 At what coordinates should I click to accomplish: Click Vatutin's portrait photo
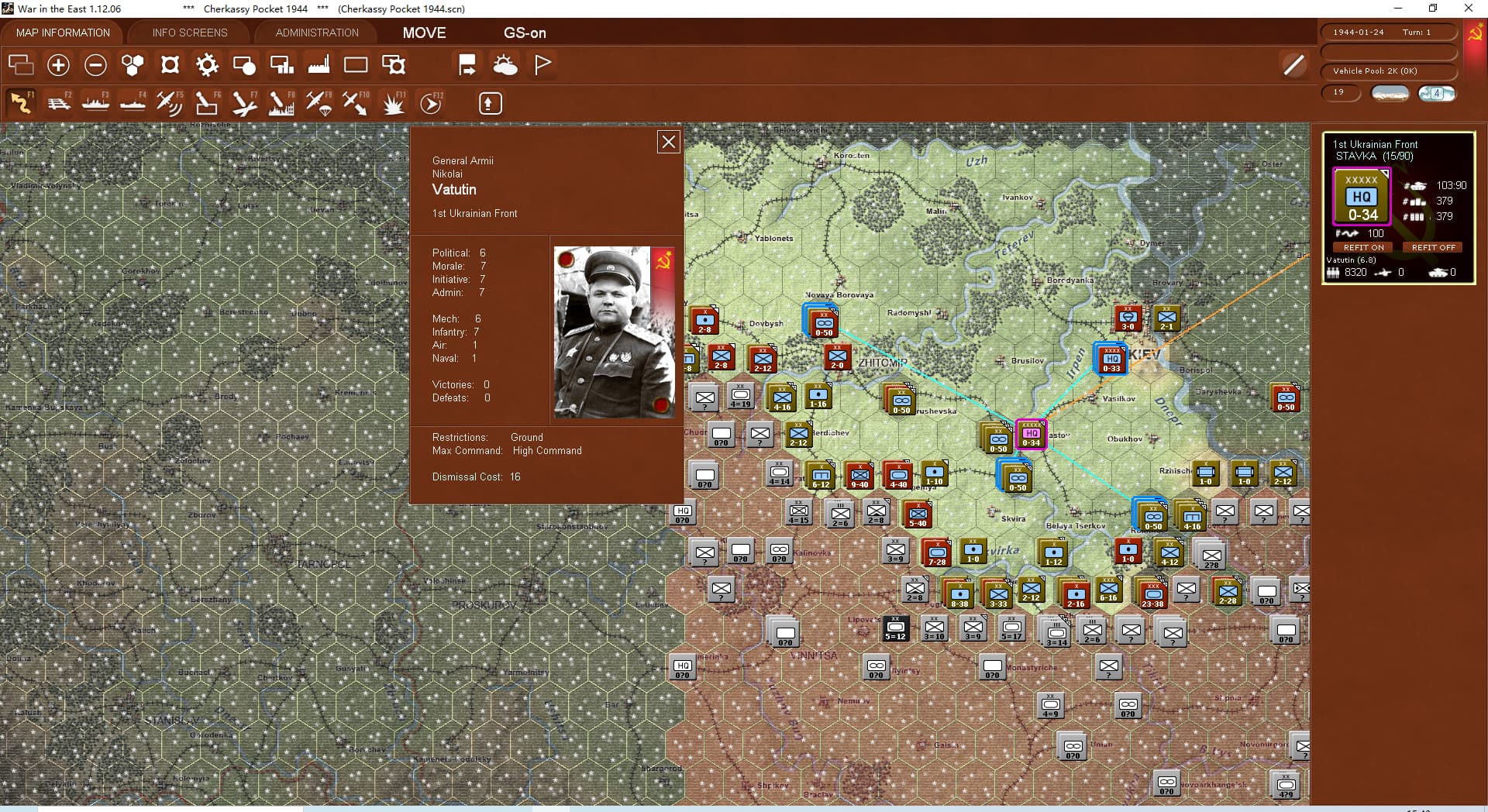(x=614, y=332)
